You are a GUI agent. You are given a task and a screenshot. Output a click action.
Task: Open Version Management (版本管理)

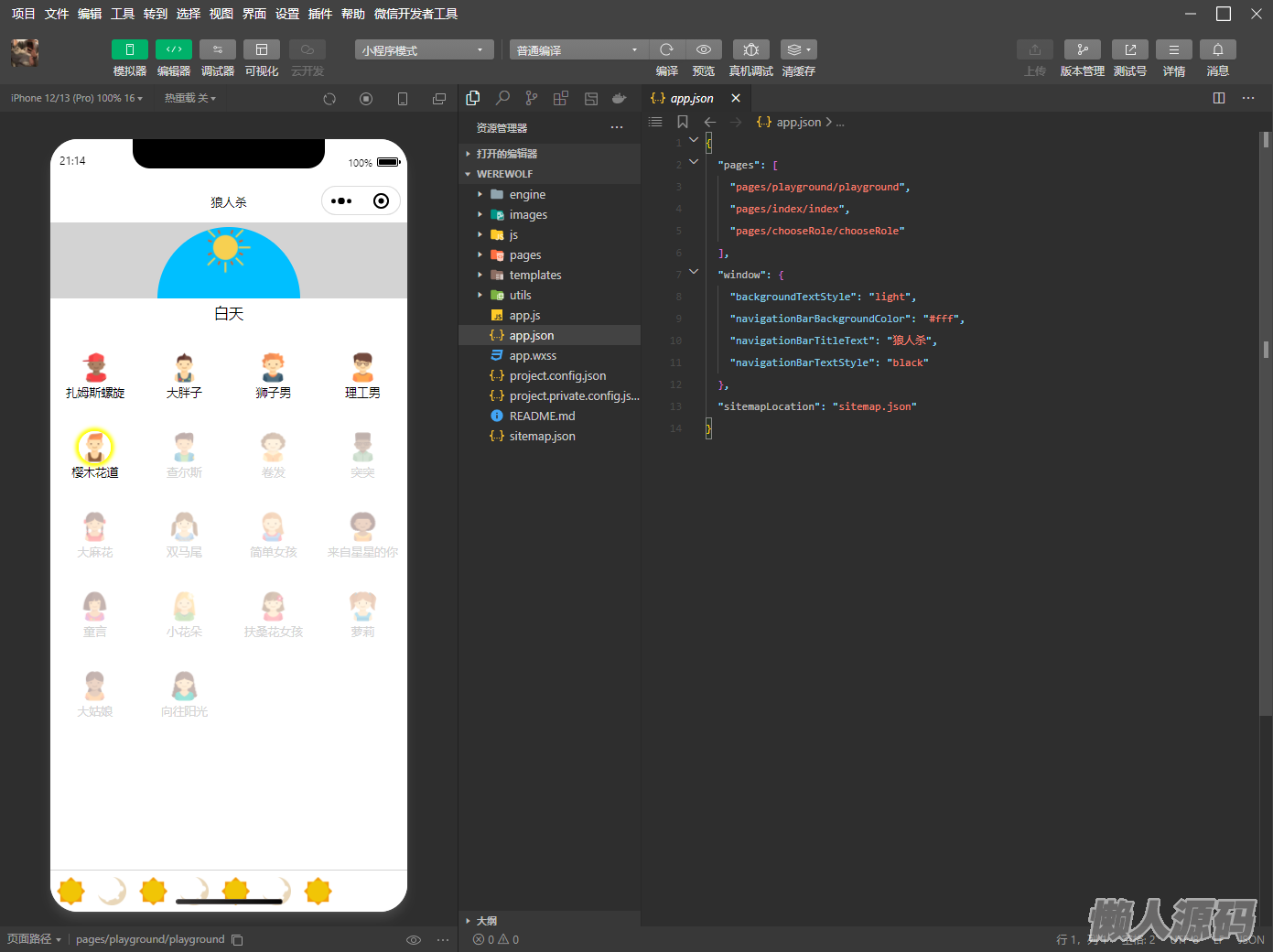tap(1082, 49)
